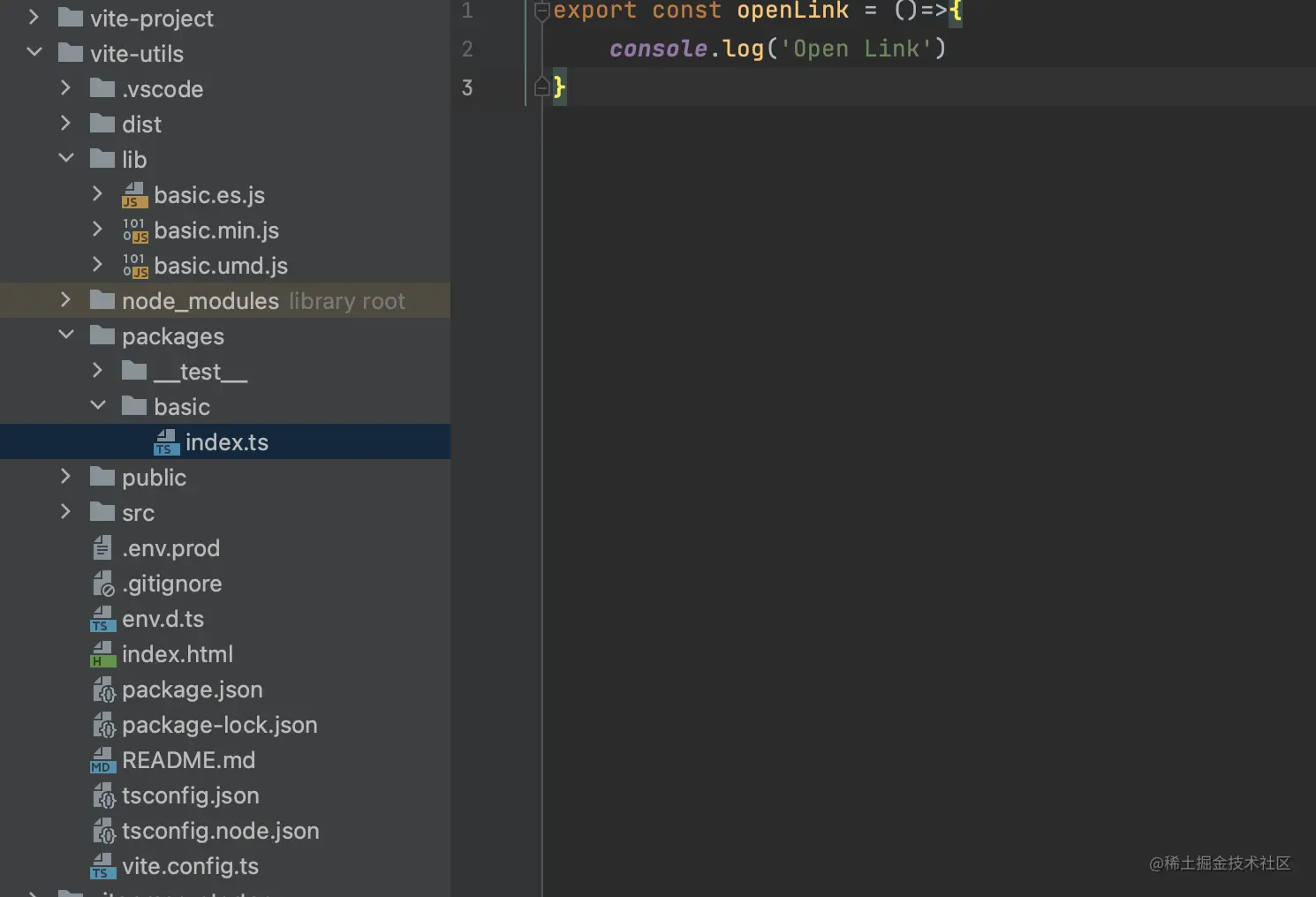Click the 'Open Link' string literal

click(857, 49)
